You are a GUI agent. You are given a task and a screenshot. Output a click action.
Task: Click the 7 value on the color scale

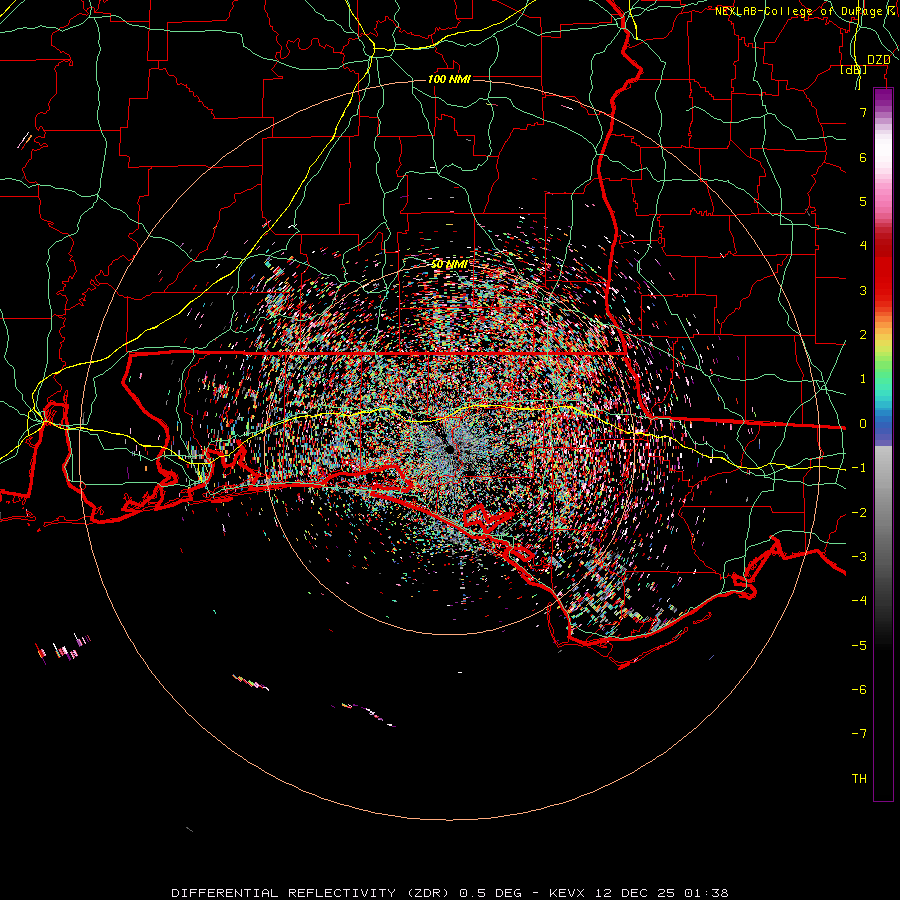click(863, 112)
